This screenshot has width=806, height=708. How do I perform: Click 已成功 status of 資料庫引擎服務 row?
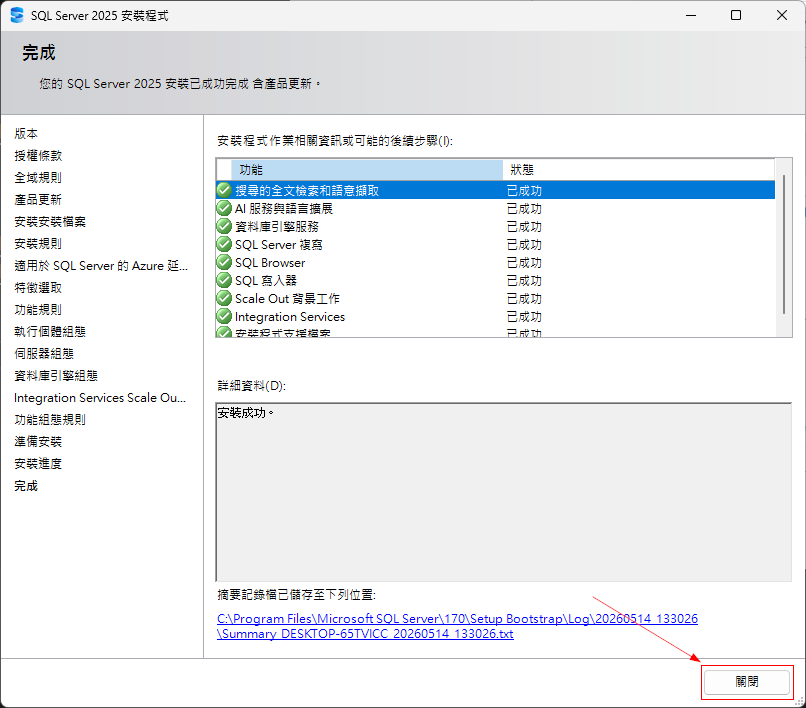coord(524,227)
